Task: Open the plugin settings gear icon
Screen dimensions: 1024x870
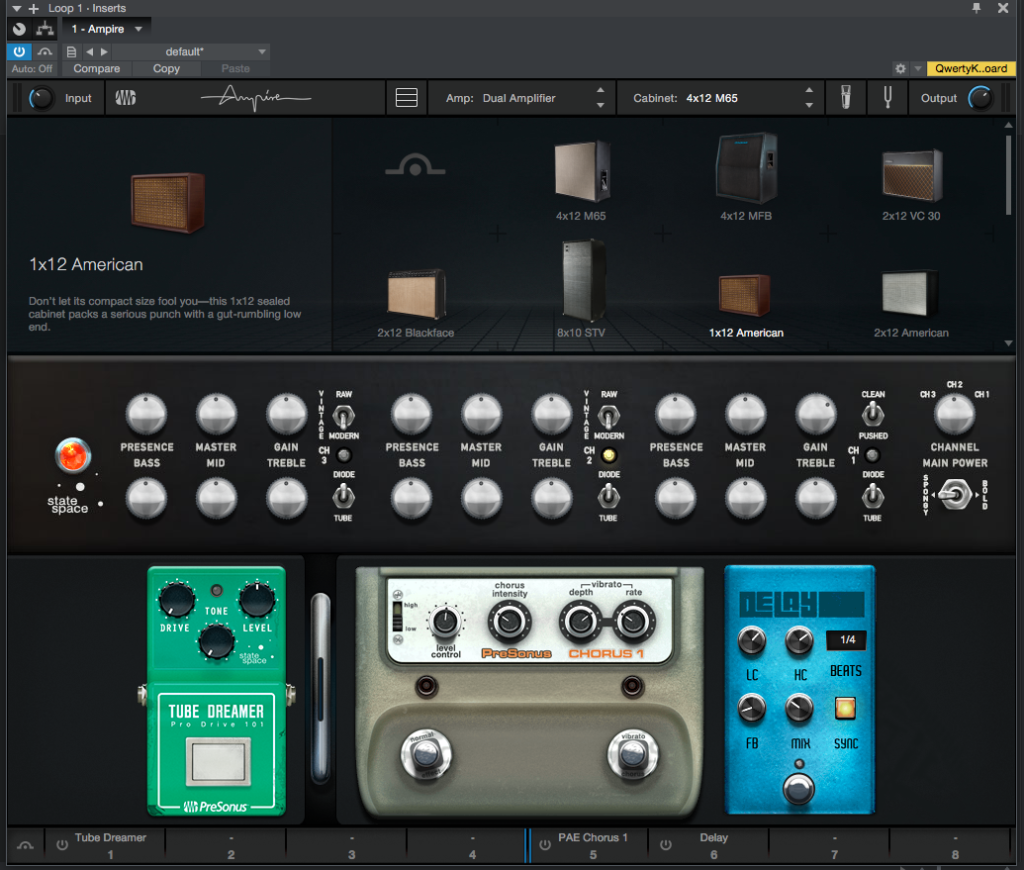Action: pos(901,69)
